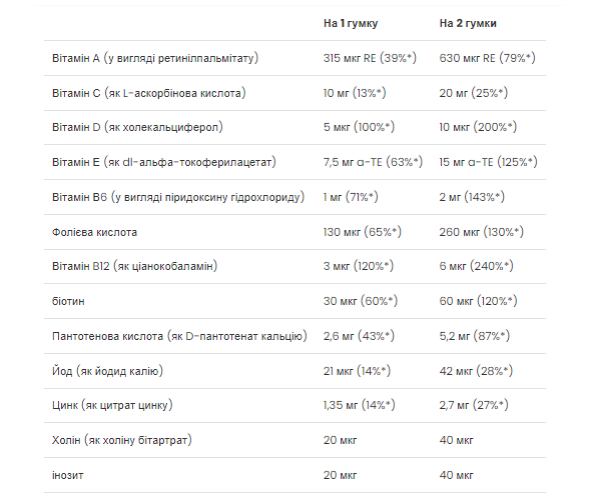Click the 10 мкг (200%*) value

[476, 128]
